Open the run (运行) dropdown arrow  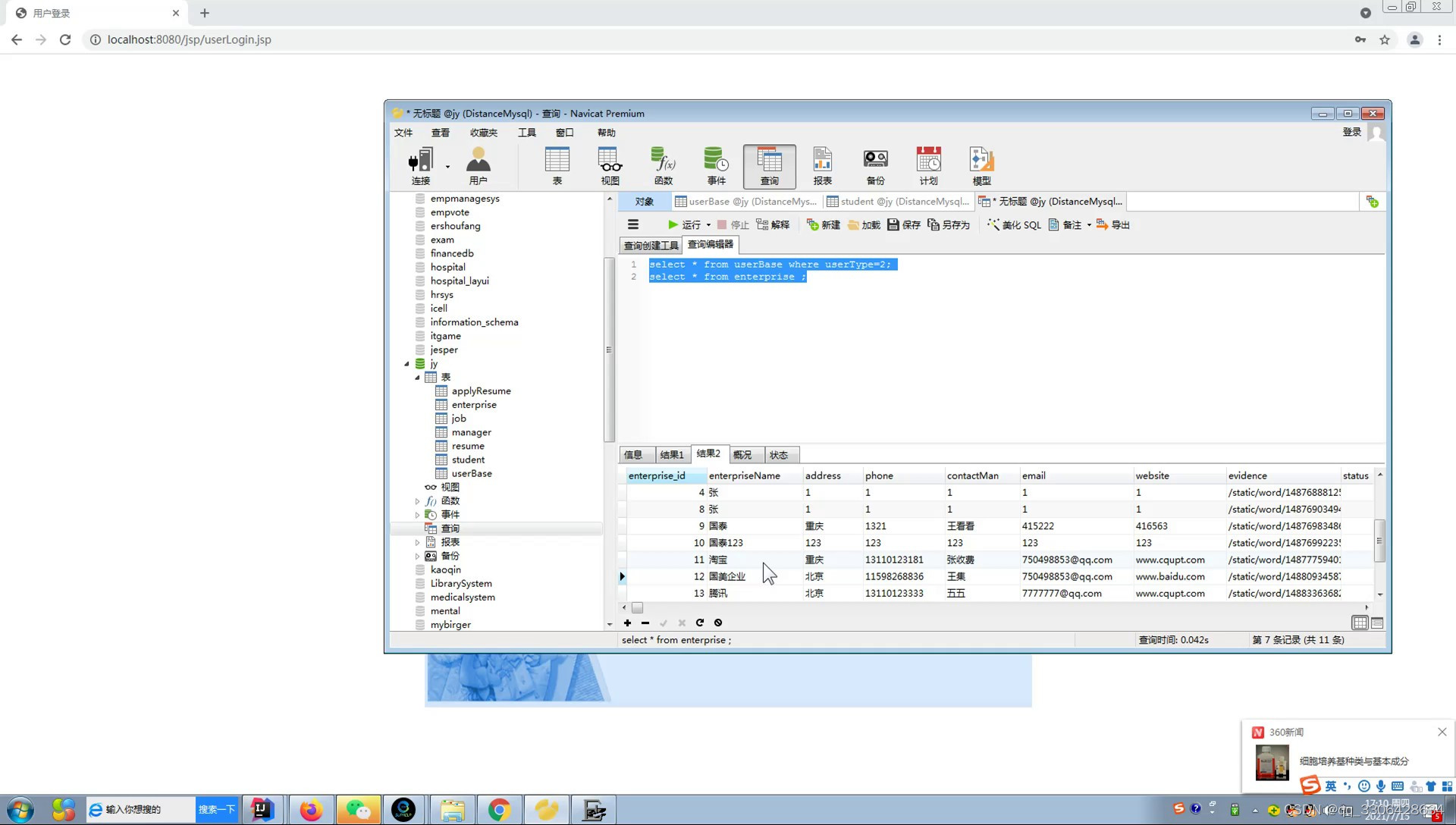click(x=708, y=225)
